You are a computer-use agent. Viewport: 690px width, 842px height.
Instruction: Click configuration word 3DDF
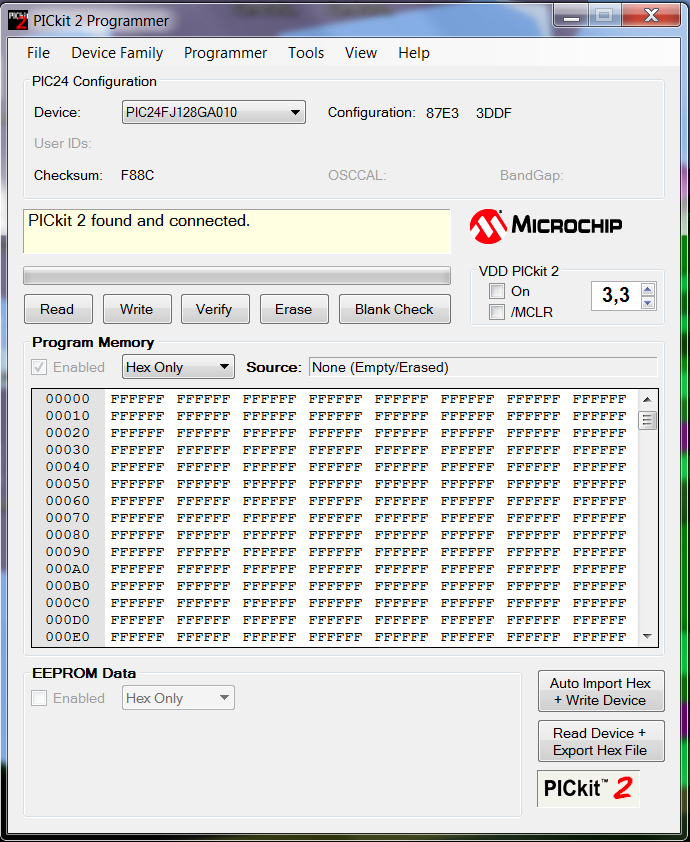point(493,113)
